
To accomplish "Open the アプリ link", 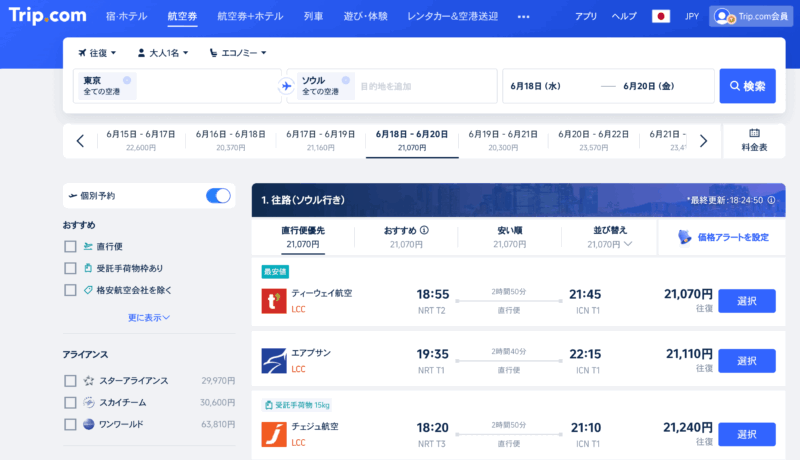I will pyautogui.click(x=586, y=16).
